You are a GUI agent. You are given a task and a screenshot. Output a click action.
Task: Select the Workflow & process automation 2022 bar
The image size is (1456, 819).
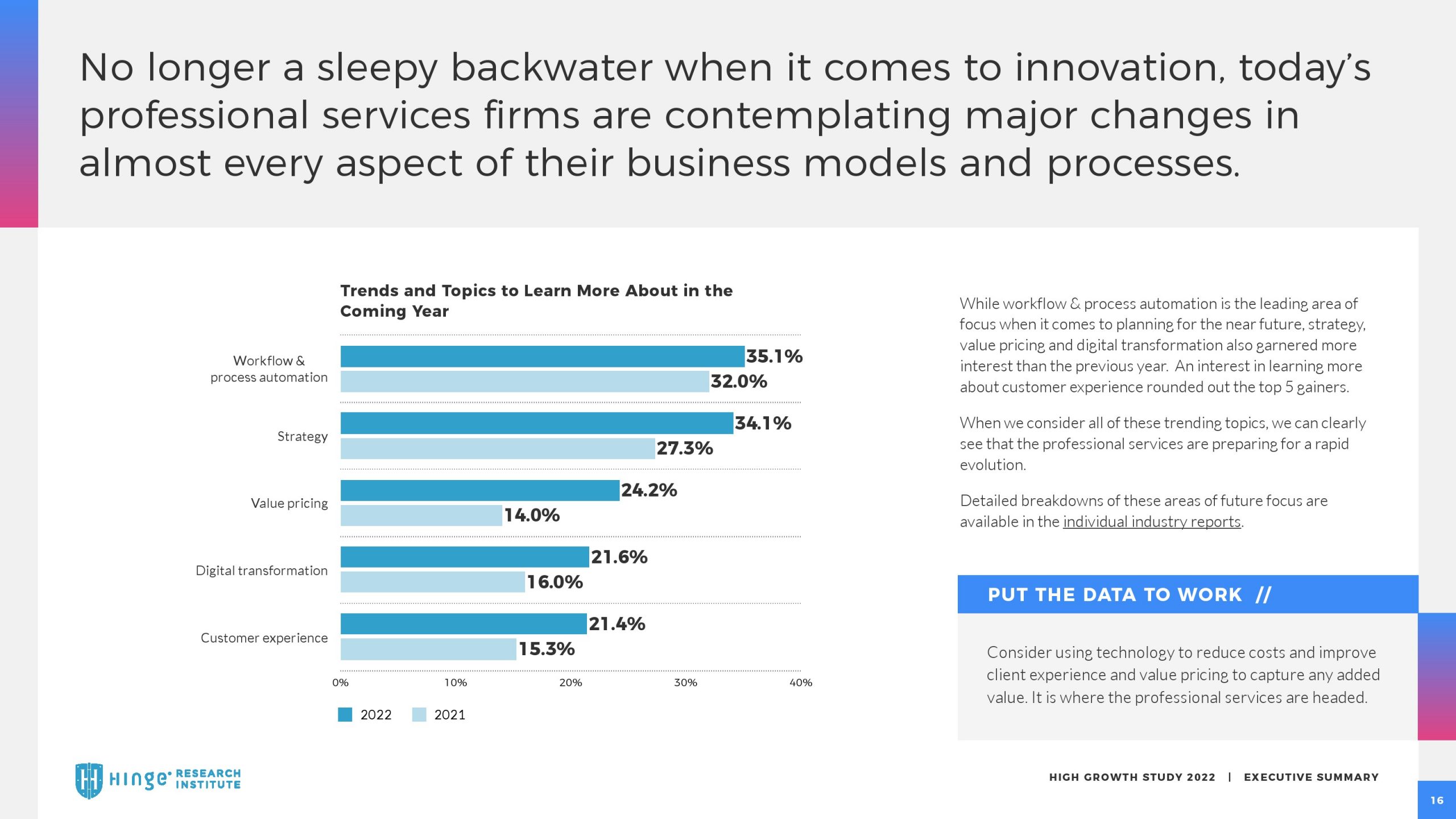pyautogui.click(x=542, y=357)
